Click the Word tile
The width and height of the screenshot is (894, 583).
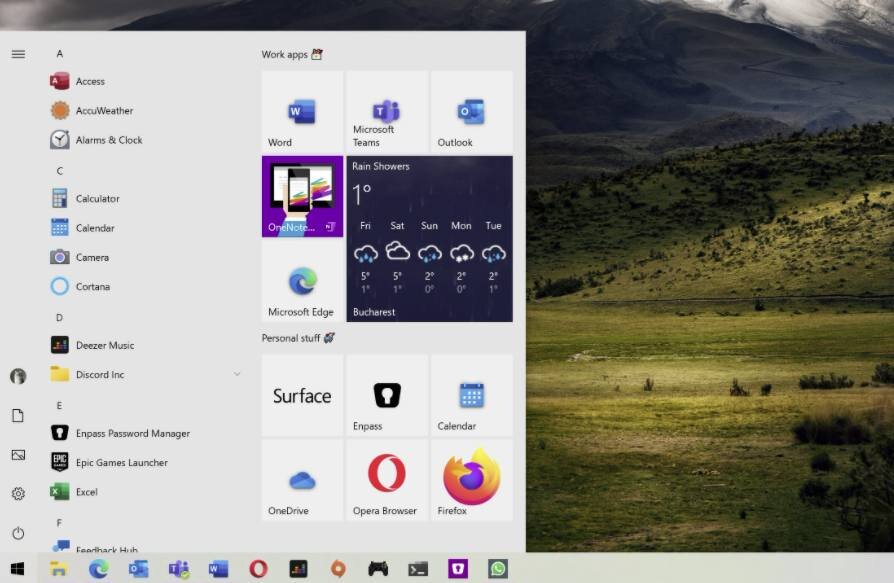point(302,112)
